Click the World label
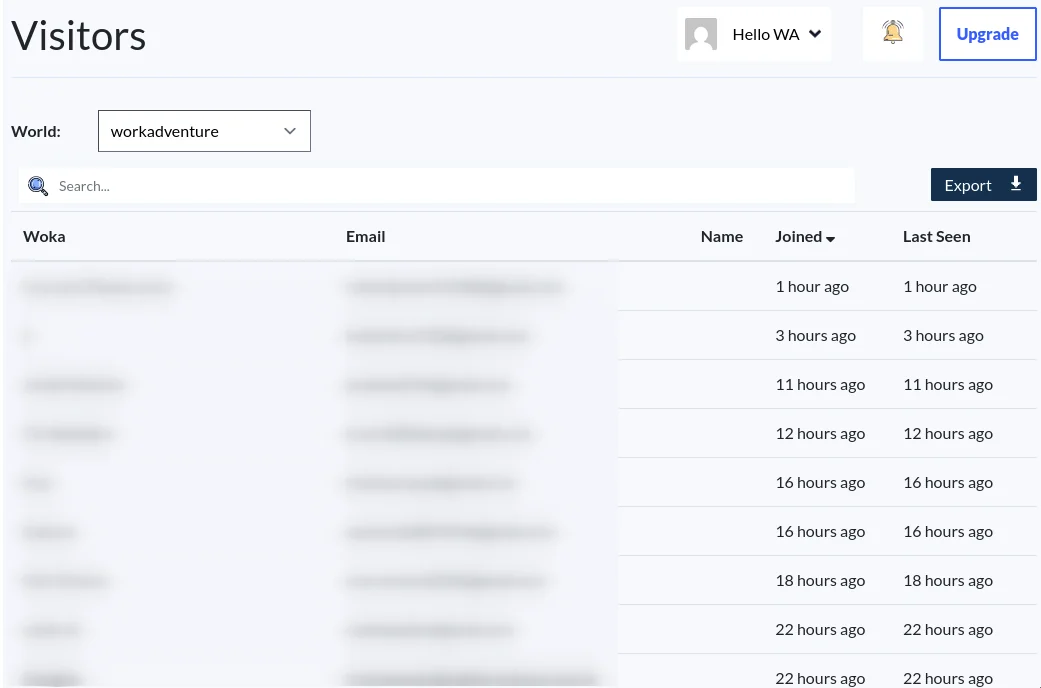 point(36,131)
